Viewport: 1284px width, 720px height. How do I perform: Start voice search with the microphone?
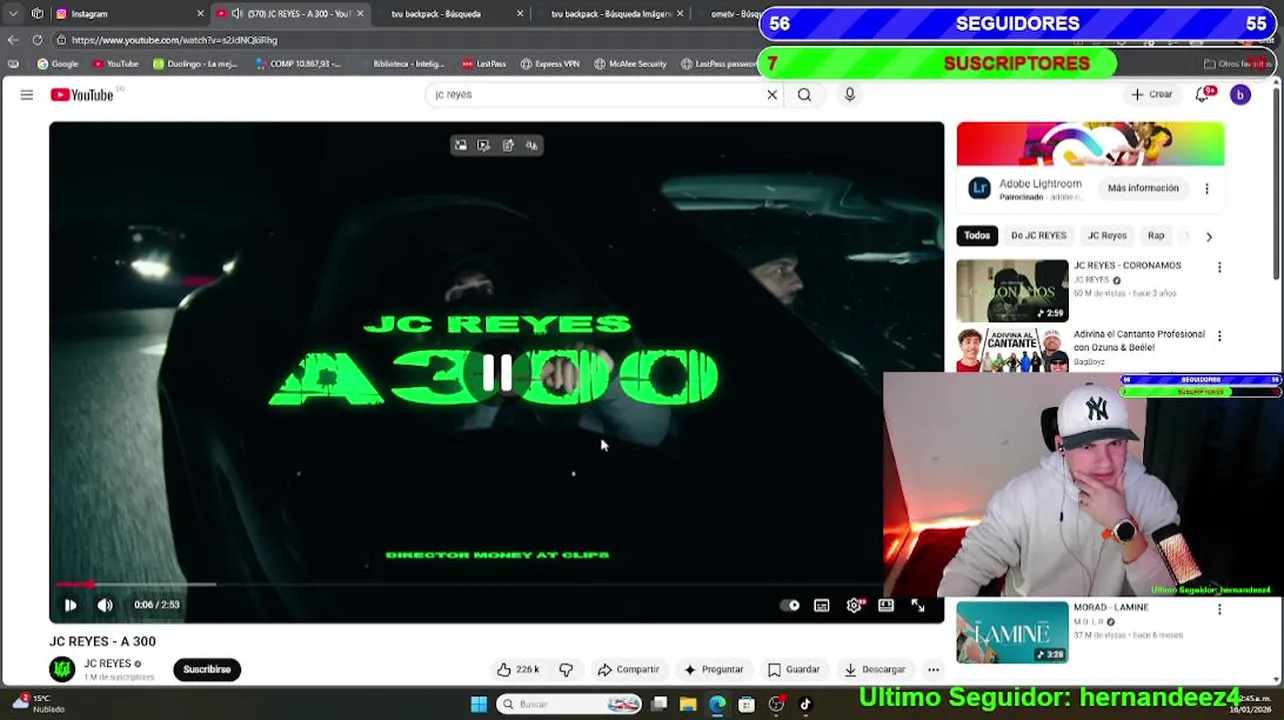(850, 95)
